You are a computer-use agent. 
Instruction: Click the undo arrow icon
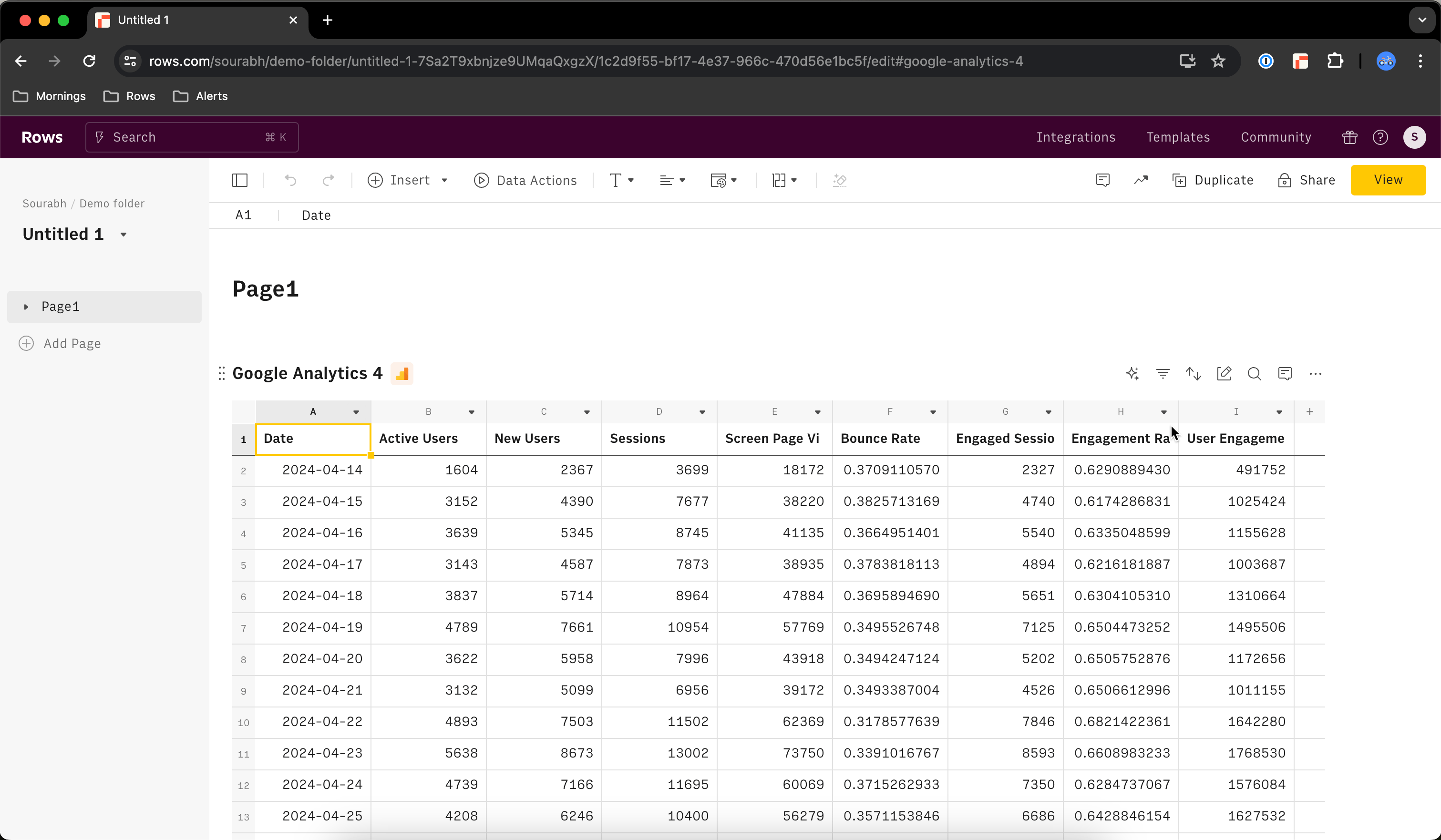pos(290,180)
